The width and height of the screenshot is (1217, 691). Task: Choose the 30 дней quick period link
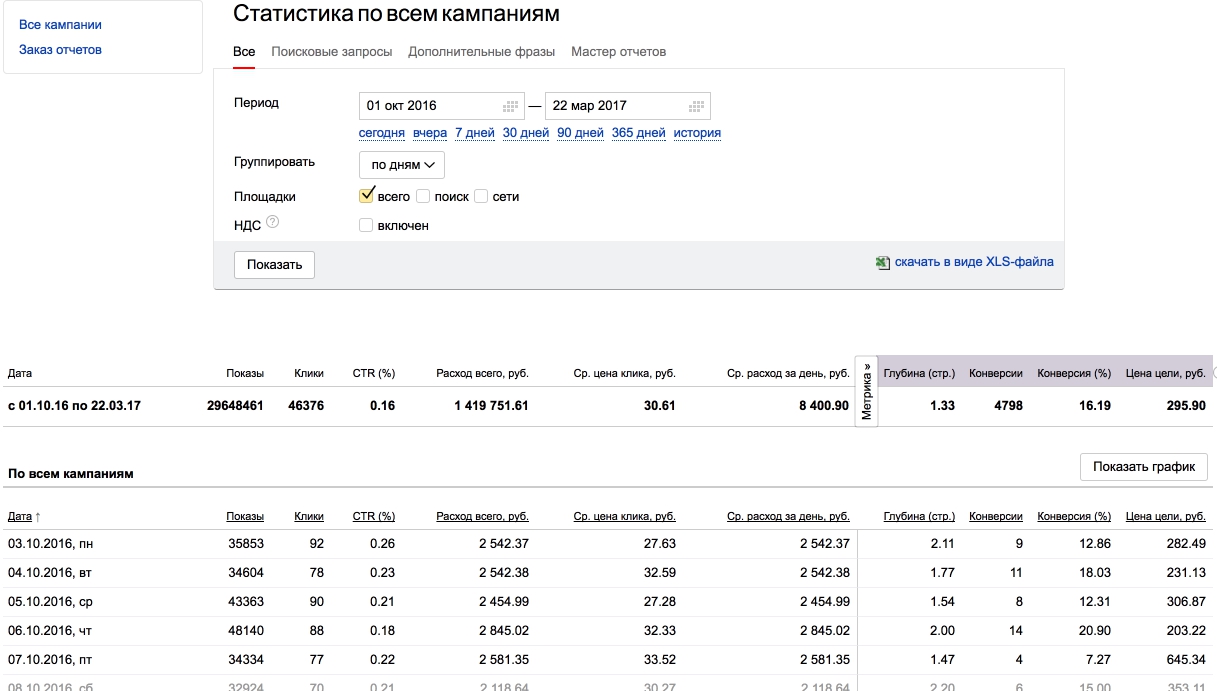pos(525,133)
